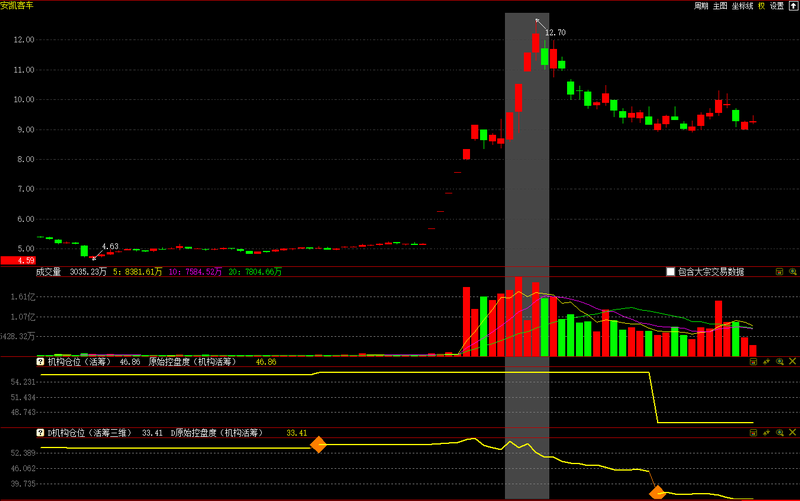800x501 pixels.
Task: Click the volume panel magnifier zoom icon
Action: (793, 272)
